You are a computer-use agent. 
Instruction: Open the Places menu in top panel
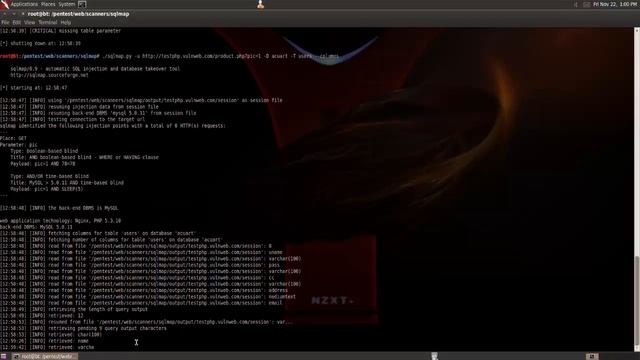click(48, 4)
